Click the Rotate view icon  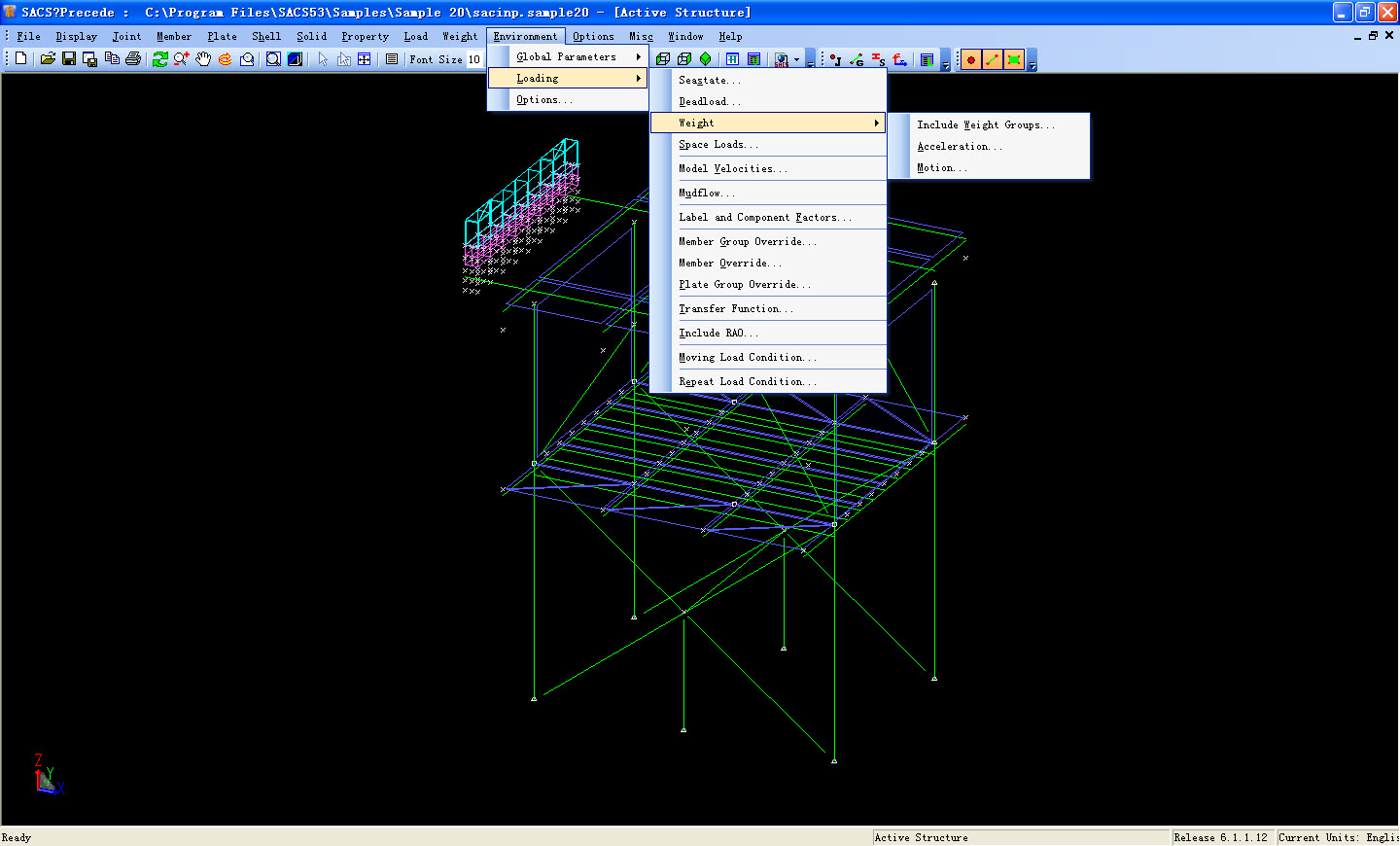coord(226,59)
